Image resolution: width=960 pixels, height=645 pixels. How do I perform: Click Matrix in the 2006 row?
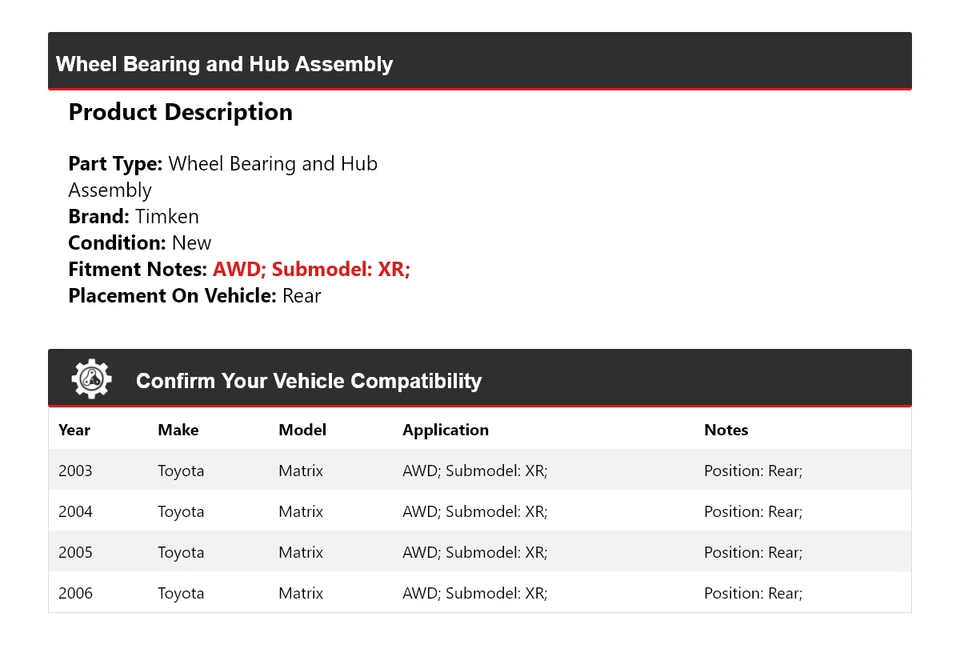coord(301,593)
